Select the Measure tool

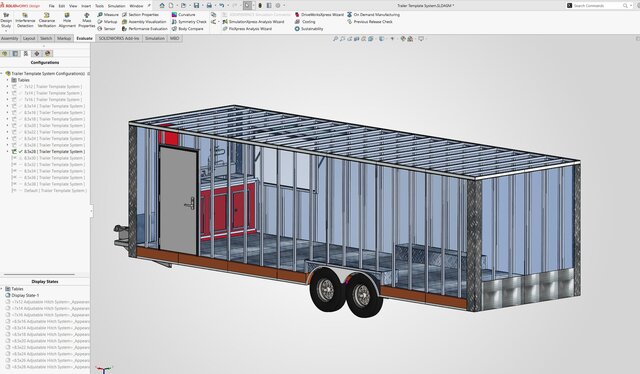click(x=108, y=14)
